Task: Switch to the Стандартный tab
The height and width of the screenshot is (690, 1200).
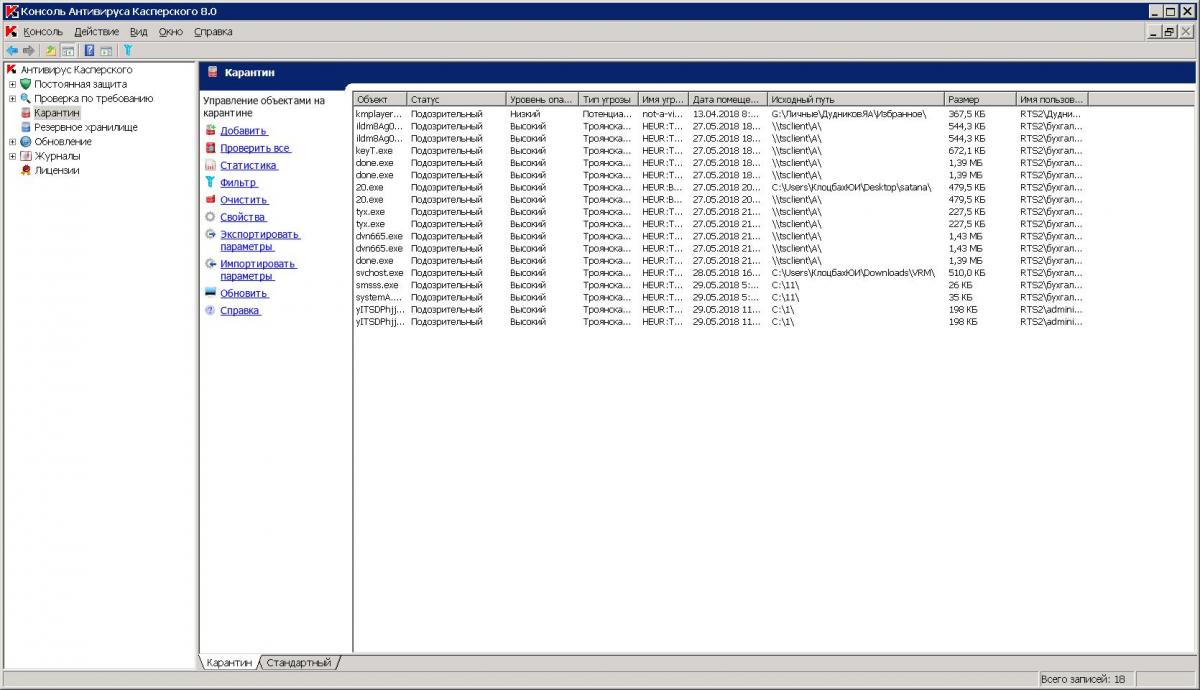Action: pos(298,663)
